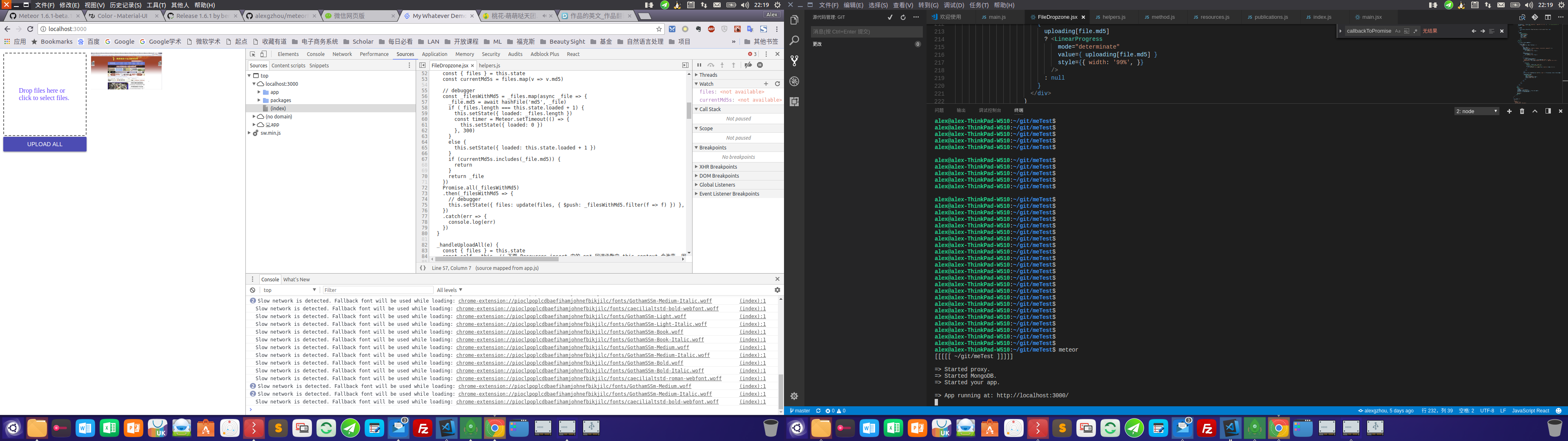Expand replace mode in the find widget
Image resolution: width=1568 pixels, height=441 pixels.
click(1340, 31)
